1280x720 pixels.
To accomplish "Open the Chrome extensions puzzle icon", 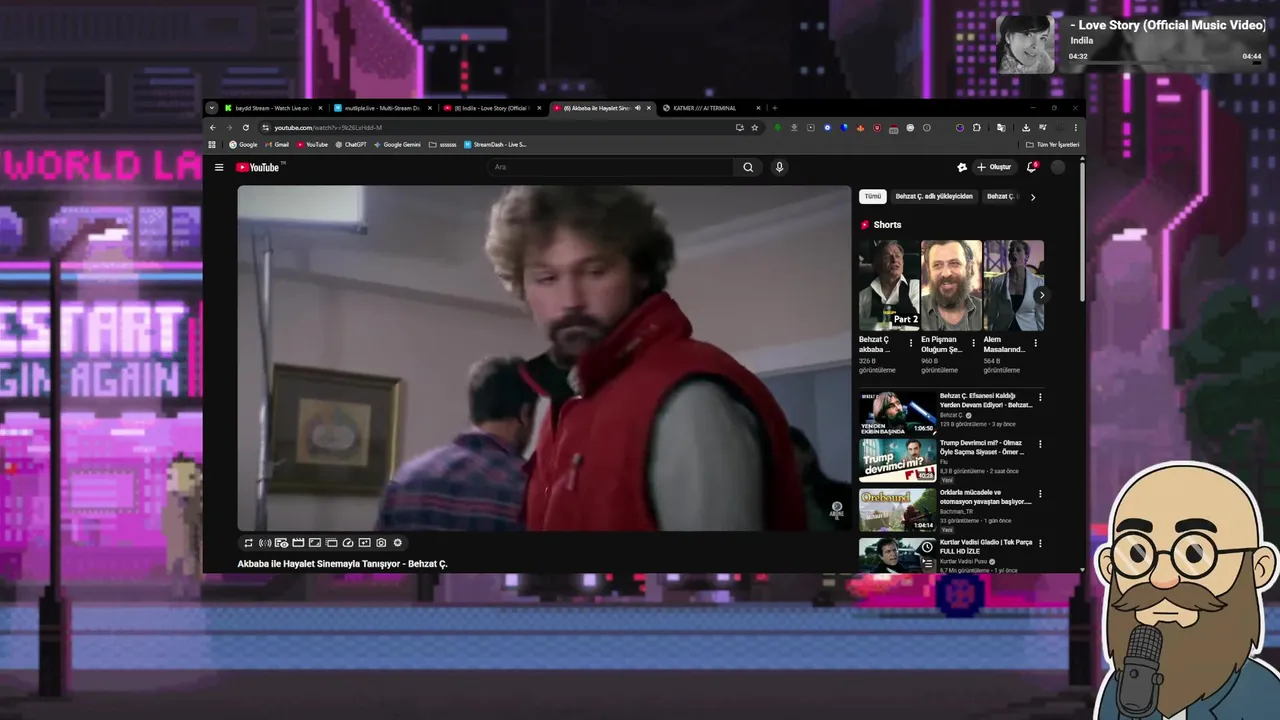I will [977, 127].
